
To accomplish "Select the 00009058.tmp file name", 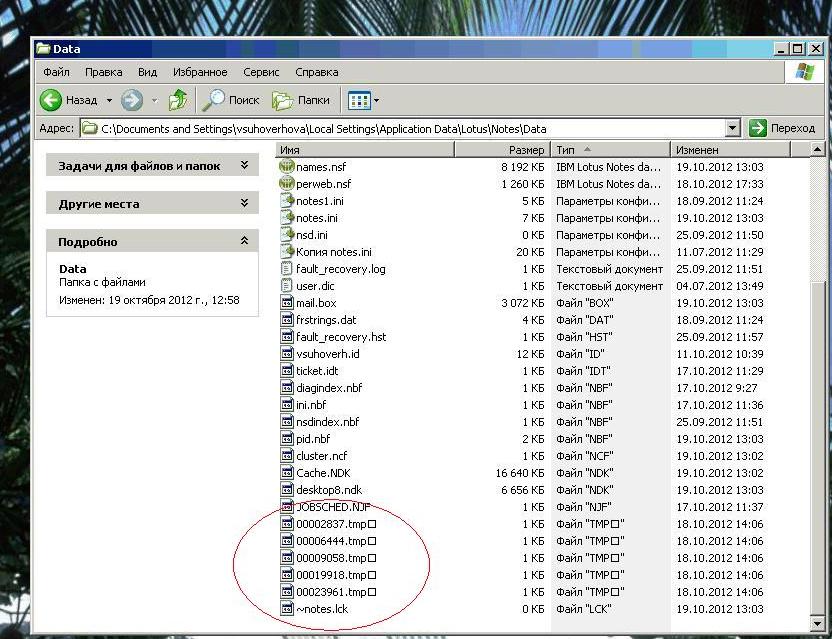I will [336, 558].
